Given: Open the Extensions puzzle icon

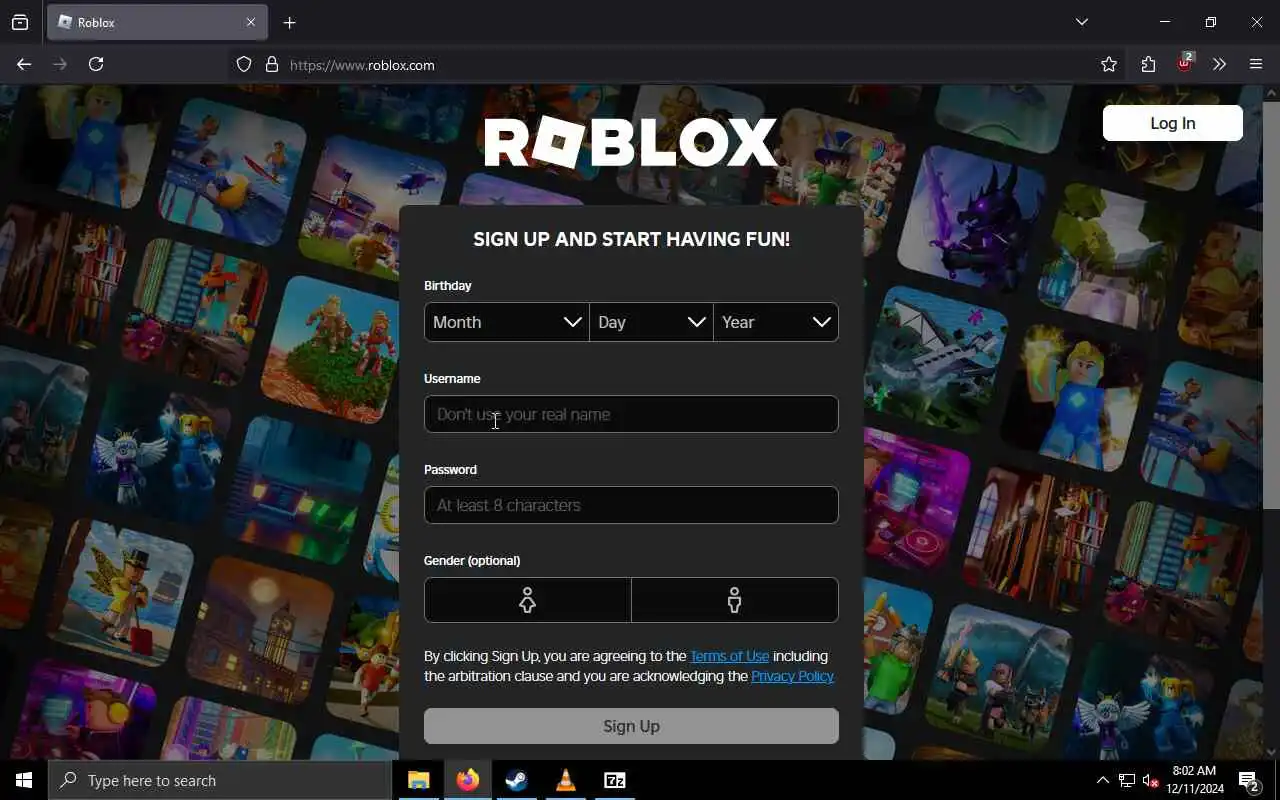Looking at the screenshot, I should tap(1148, 64).
